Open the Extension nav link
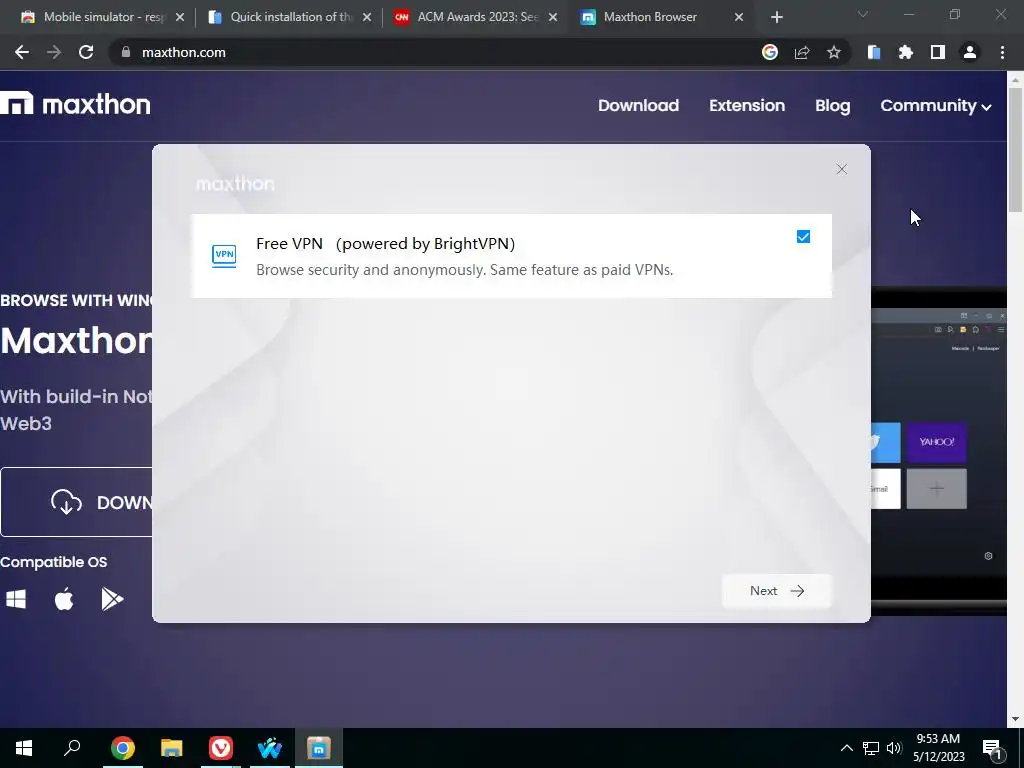Screen dimensions: 1024x768 (747, 105)
